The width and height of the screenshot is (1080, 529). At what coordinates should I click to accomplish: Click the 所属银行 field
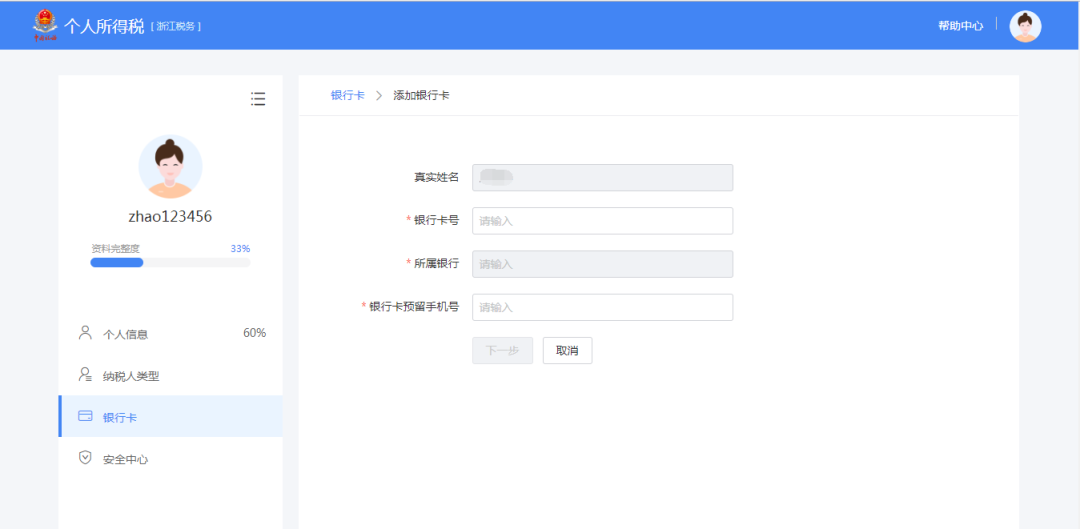point(602,264)
